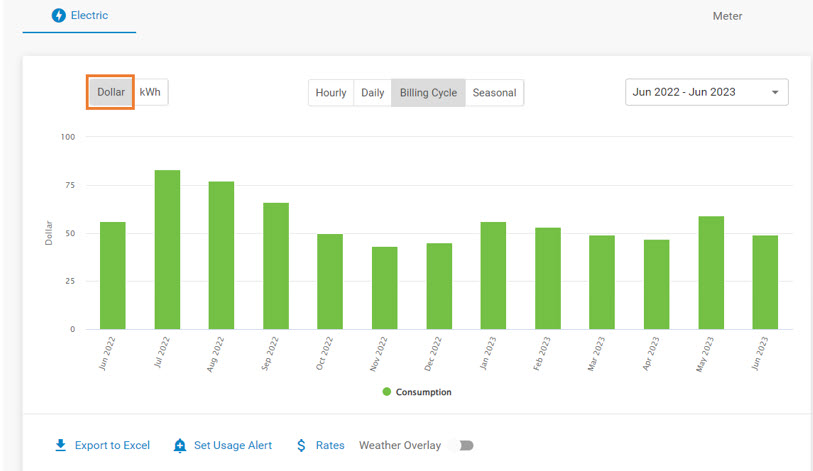Viewport: 813px width, 471px height.
Task: Select the Hourly view button
Action: click(331, 93)
